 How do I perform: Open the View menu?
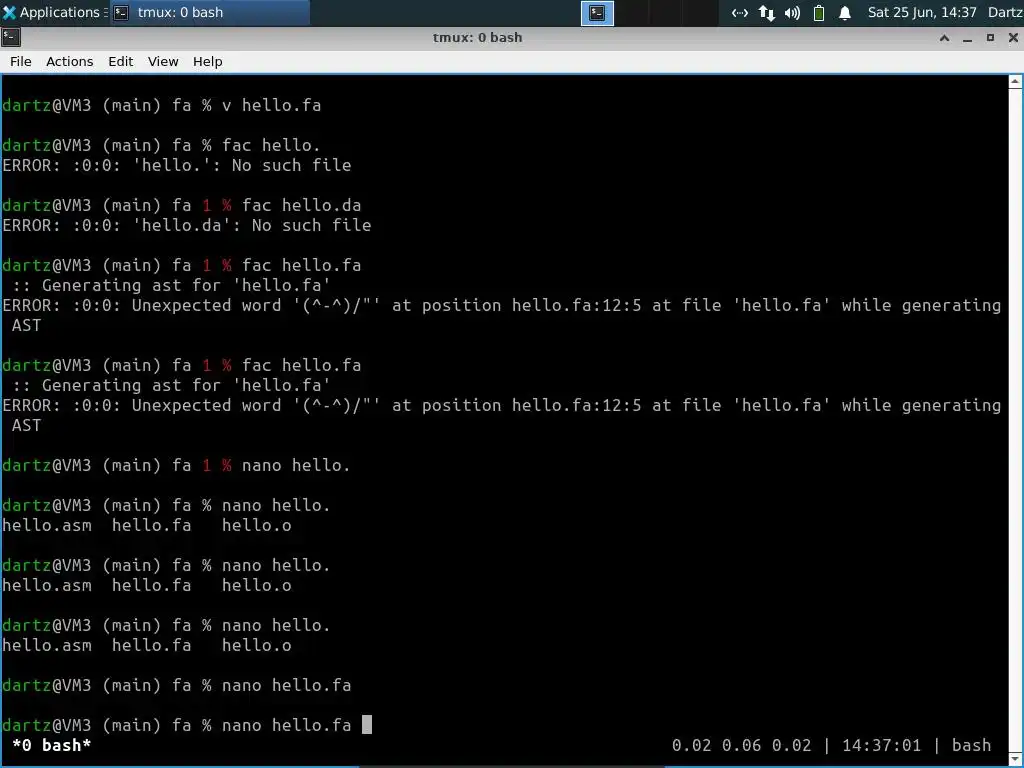click(163, 61)
